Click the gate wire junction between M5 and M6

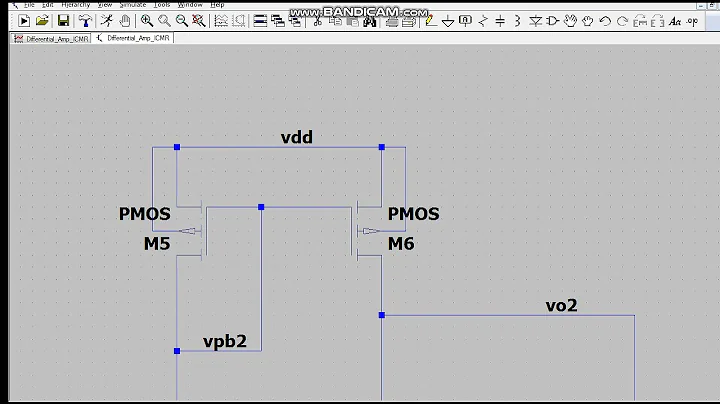(x=261, y=207)
